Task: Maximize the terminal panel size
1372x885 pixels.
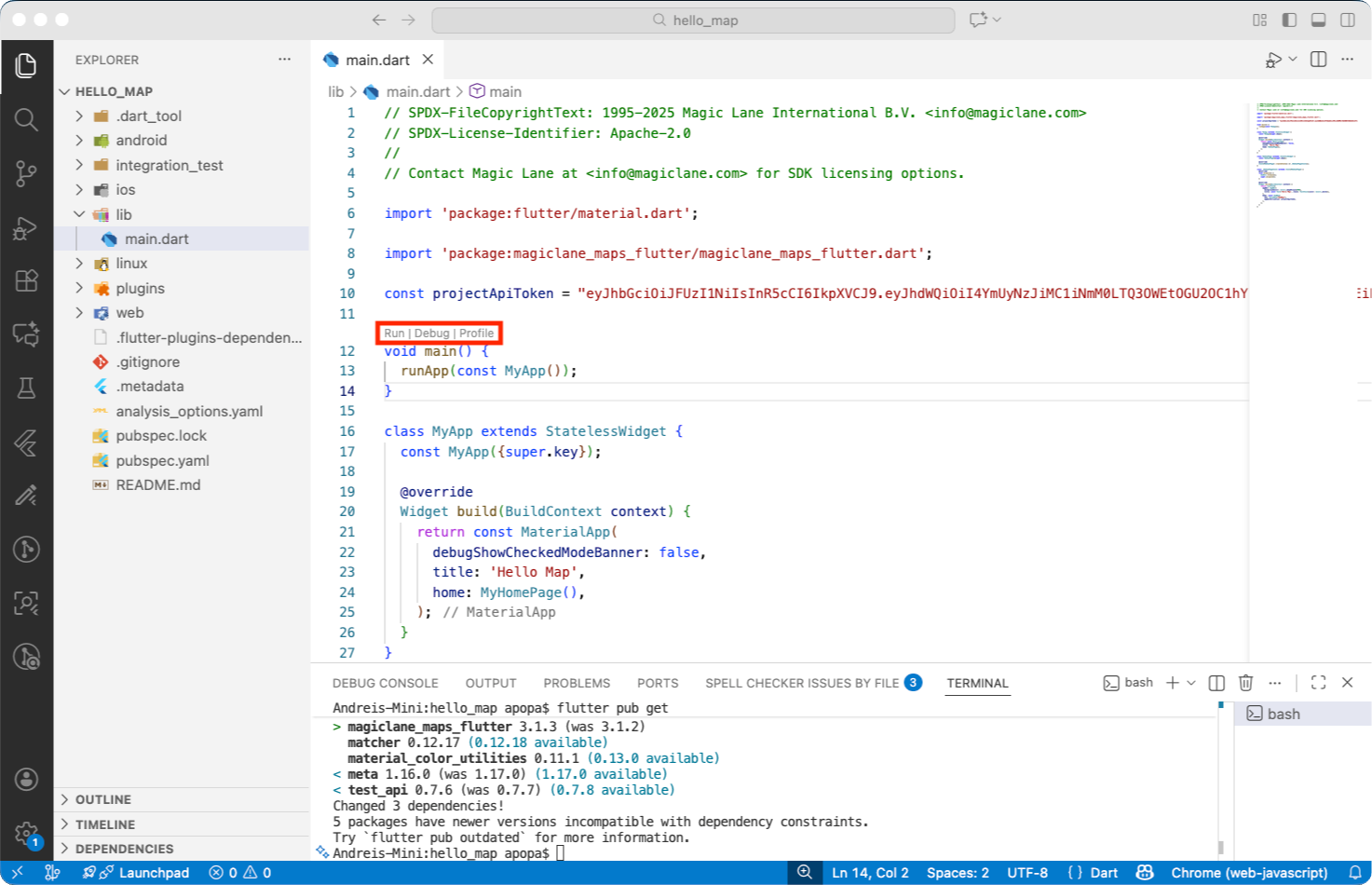Action: (x=1318, y=683)
